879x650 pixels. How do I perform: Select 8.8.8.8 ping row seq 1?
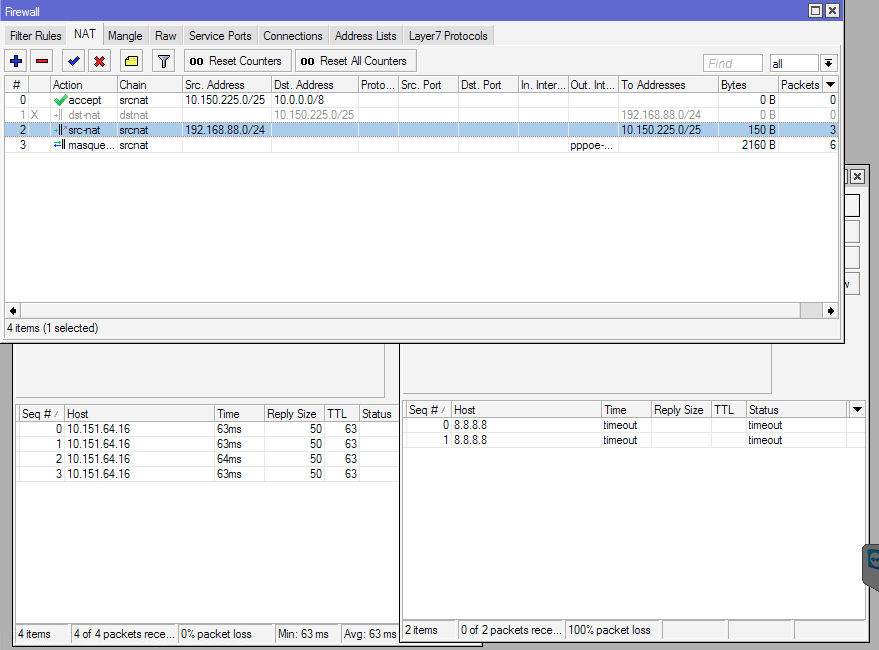tap(633, 440)
